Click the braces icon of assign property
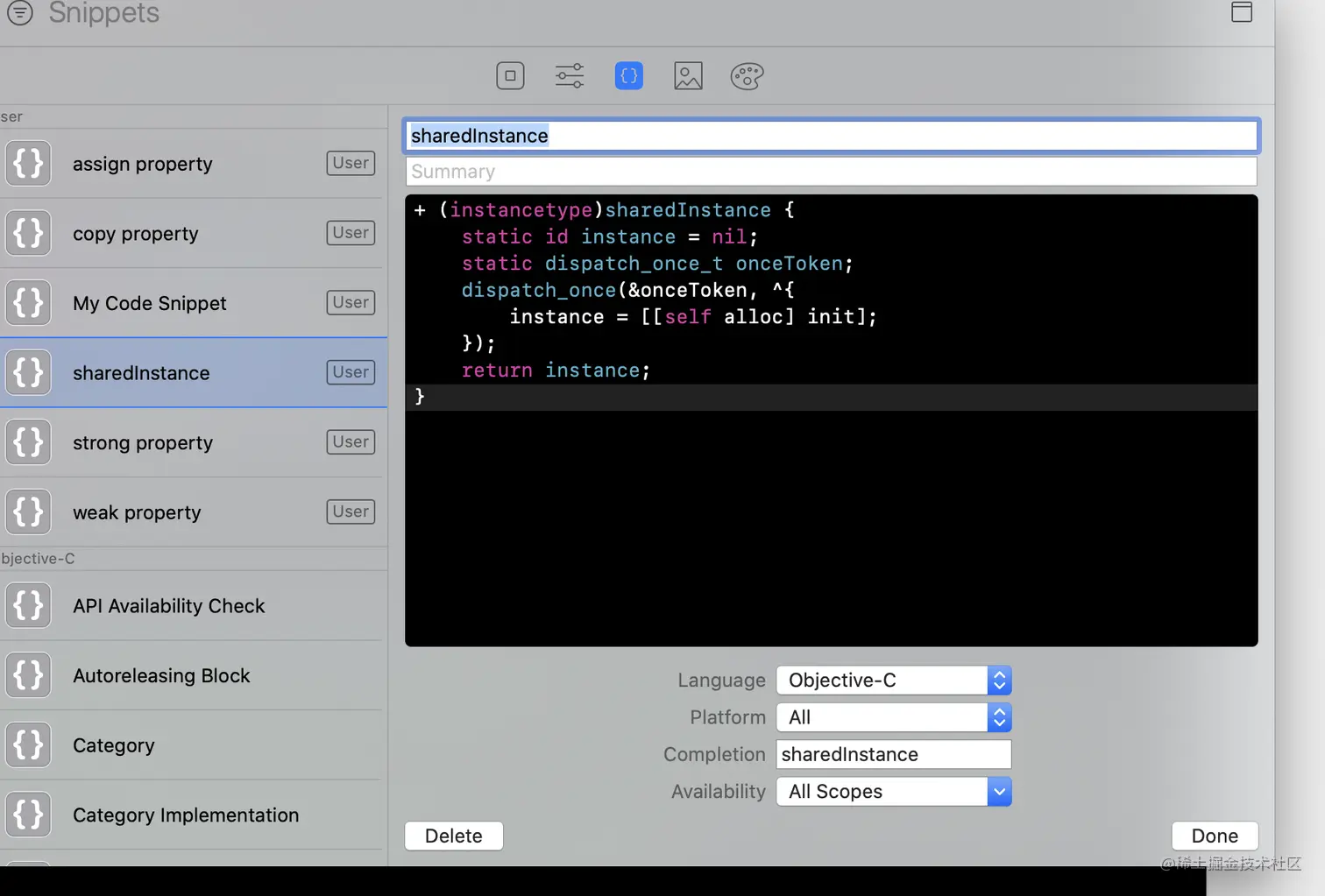 tap(28, 164)
